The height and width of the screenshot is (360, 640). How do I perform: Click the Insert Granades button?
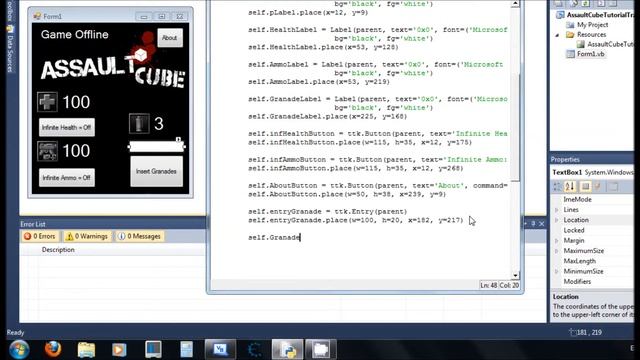tap(156, 171)
